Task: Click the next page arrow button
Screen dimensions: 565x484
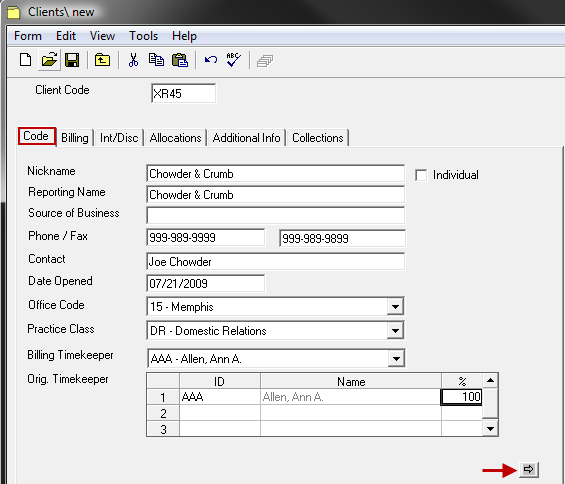Action: pyautogui.click(x=529, y=469)
